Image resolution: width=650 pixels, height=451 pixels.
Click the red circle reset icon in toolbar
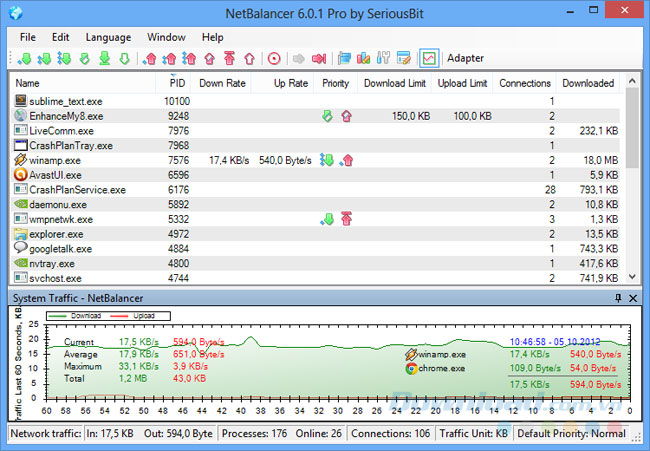(273, 58)
